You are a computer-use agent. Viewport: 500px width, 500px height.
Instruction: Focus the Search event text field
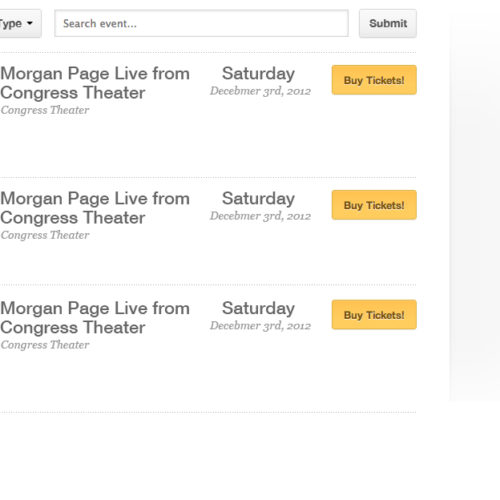(201, 23)
